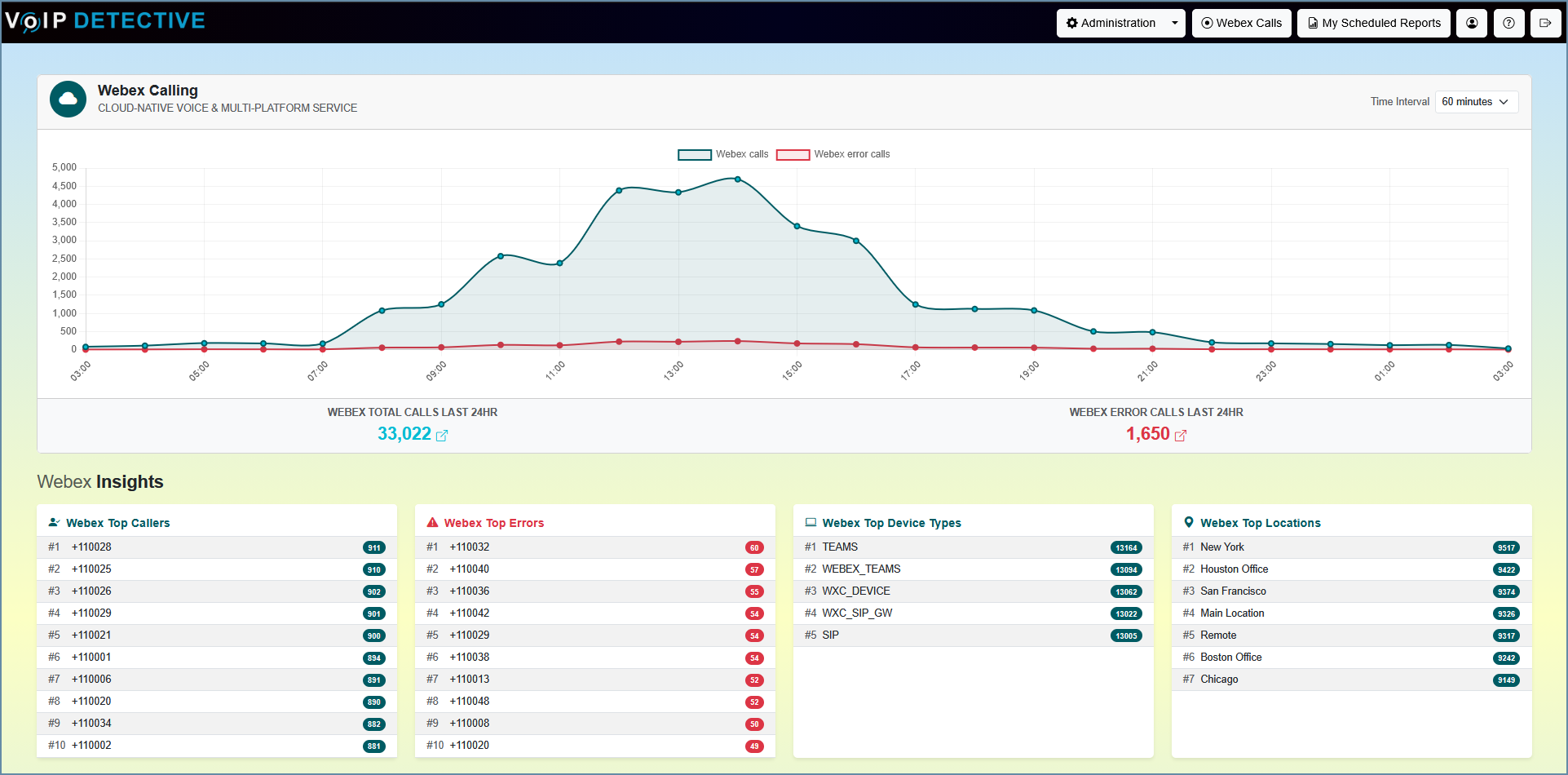The image size is (1568, 775).
Task: Click the 9517 badge for New York
Action: [1506, 548]
